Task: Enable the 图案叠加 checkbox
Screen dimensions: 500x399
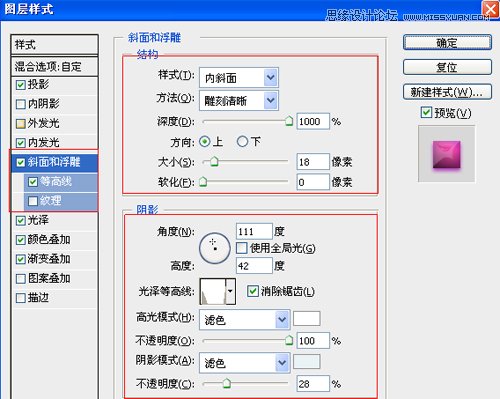Action: click(21, 278)
